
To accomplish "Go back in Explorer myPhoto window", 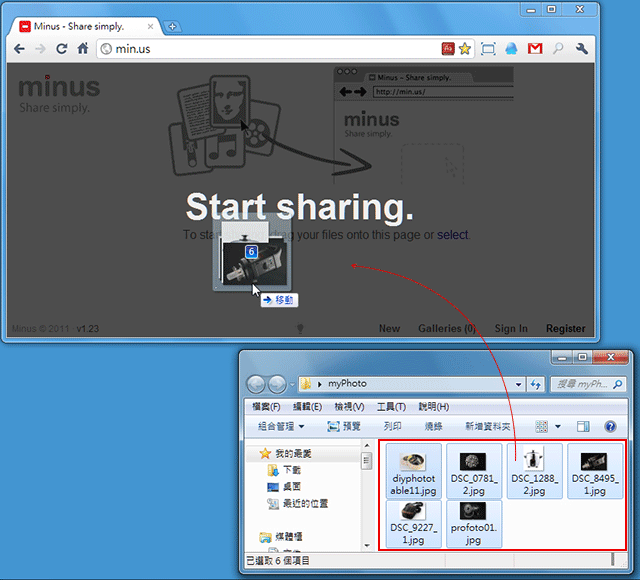I will (x=256, y=384).
